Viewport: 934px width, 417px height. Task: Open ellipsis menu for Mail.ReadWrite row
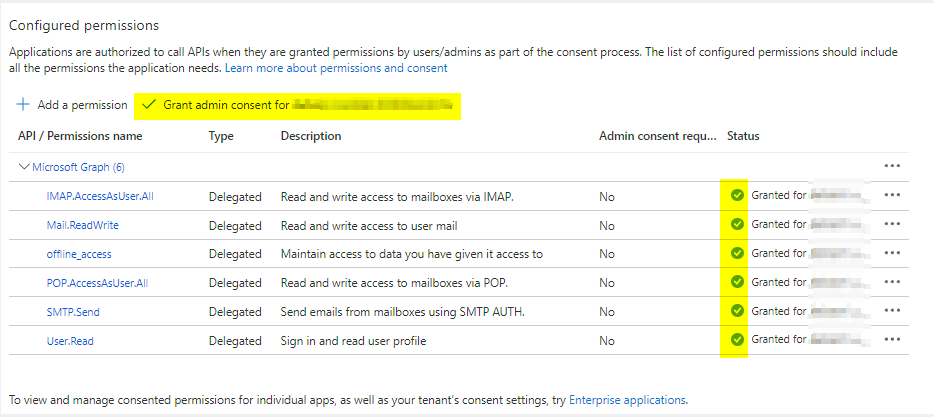[x=892, y=225]
